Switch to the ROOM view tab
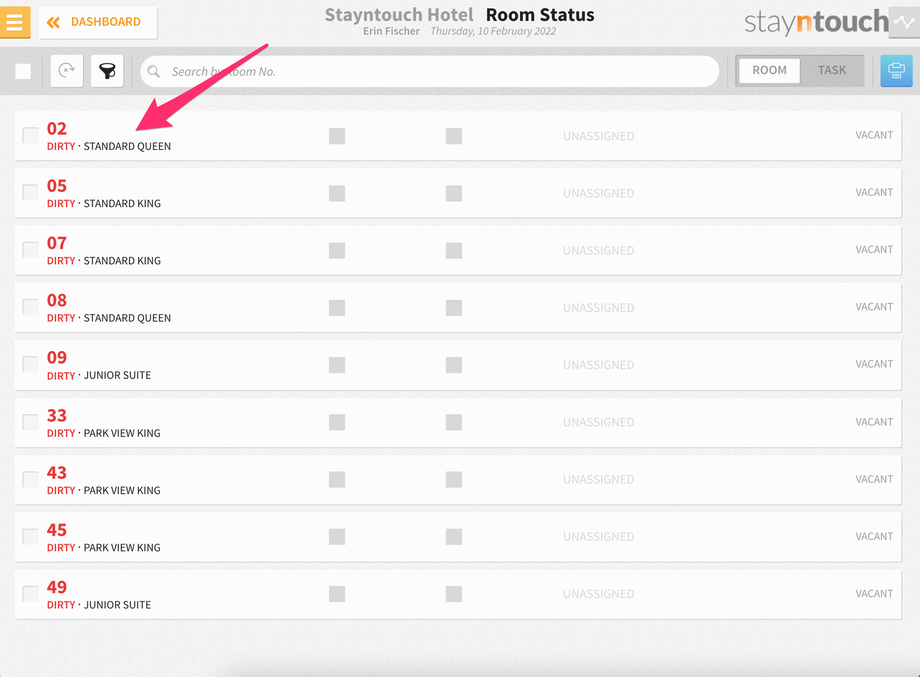 coord(769,70)
